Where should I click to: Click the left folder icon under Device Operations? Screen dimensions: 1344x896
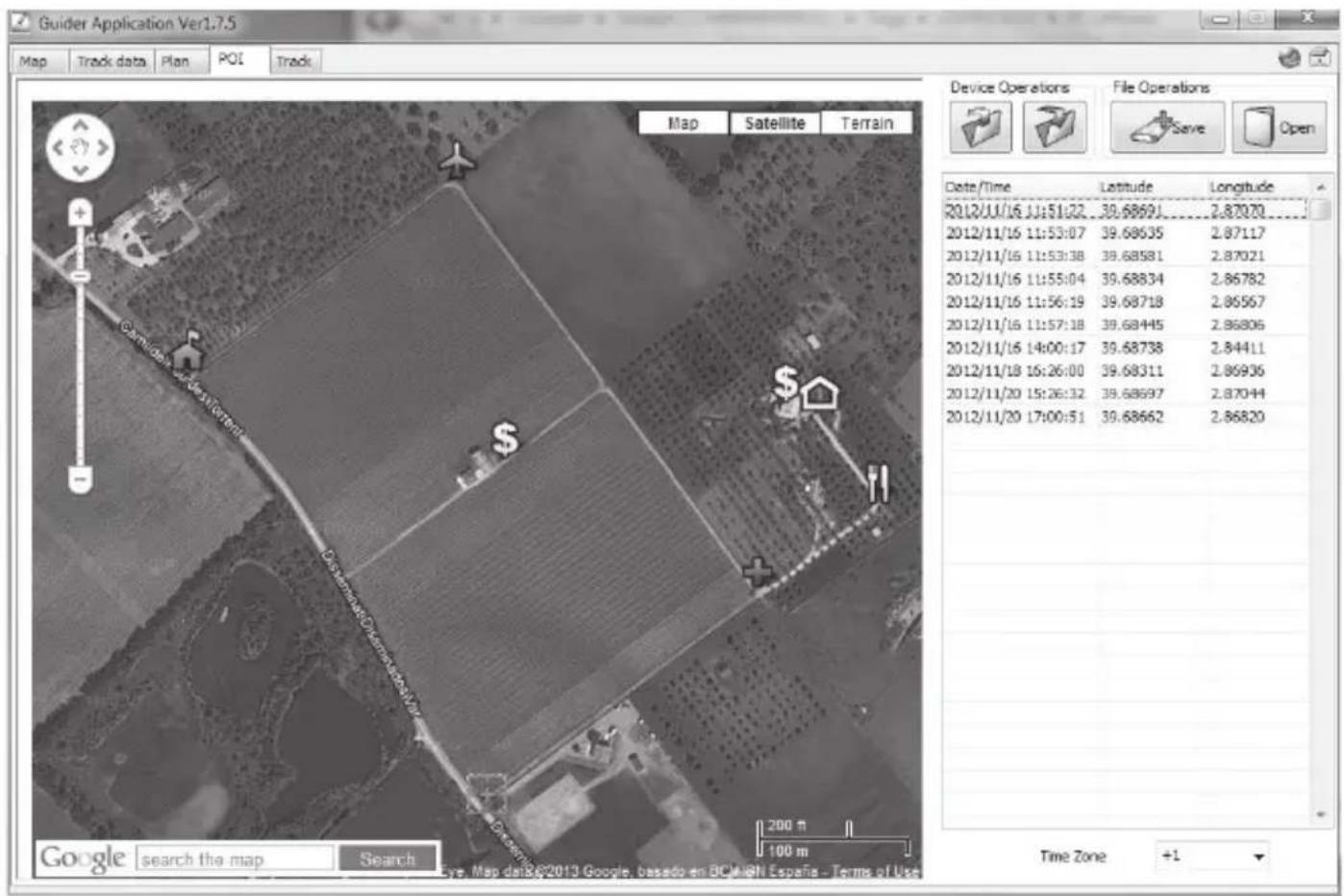pyautogui.click(x=981, y=127)
